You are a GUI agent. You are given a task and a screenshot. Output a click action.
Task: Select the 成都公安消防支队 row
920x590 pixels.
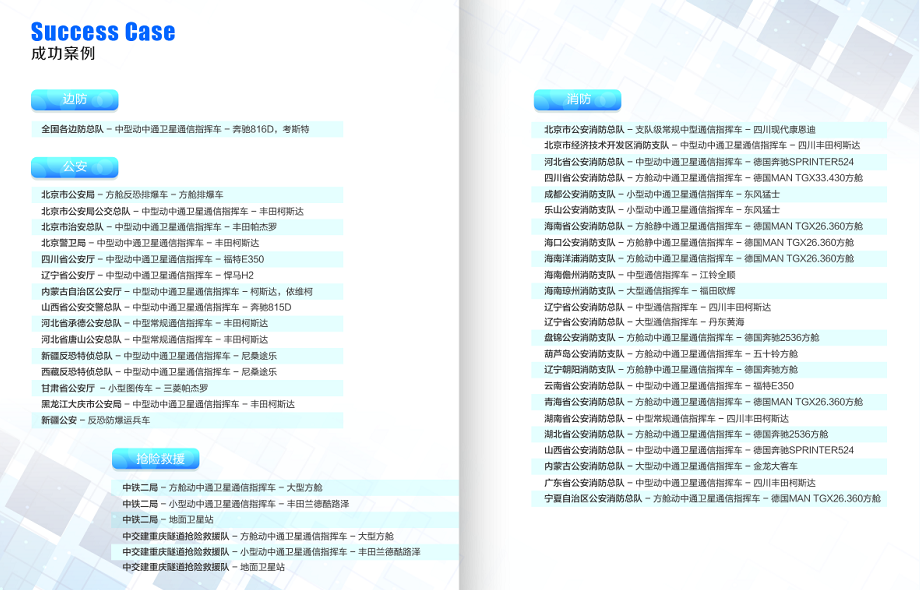click(709, 194)
